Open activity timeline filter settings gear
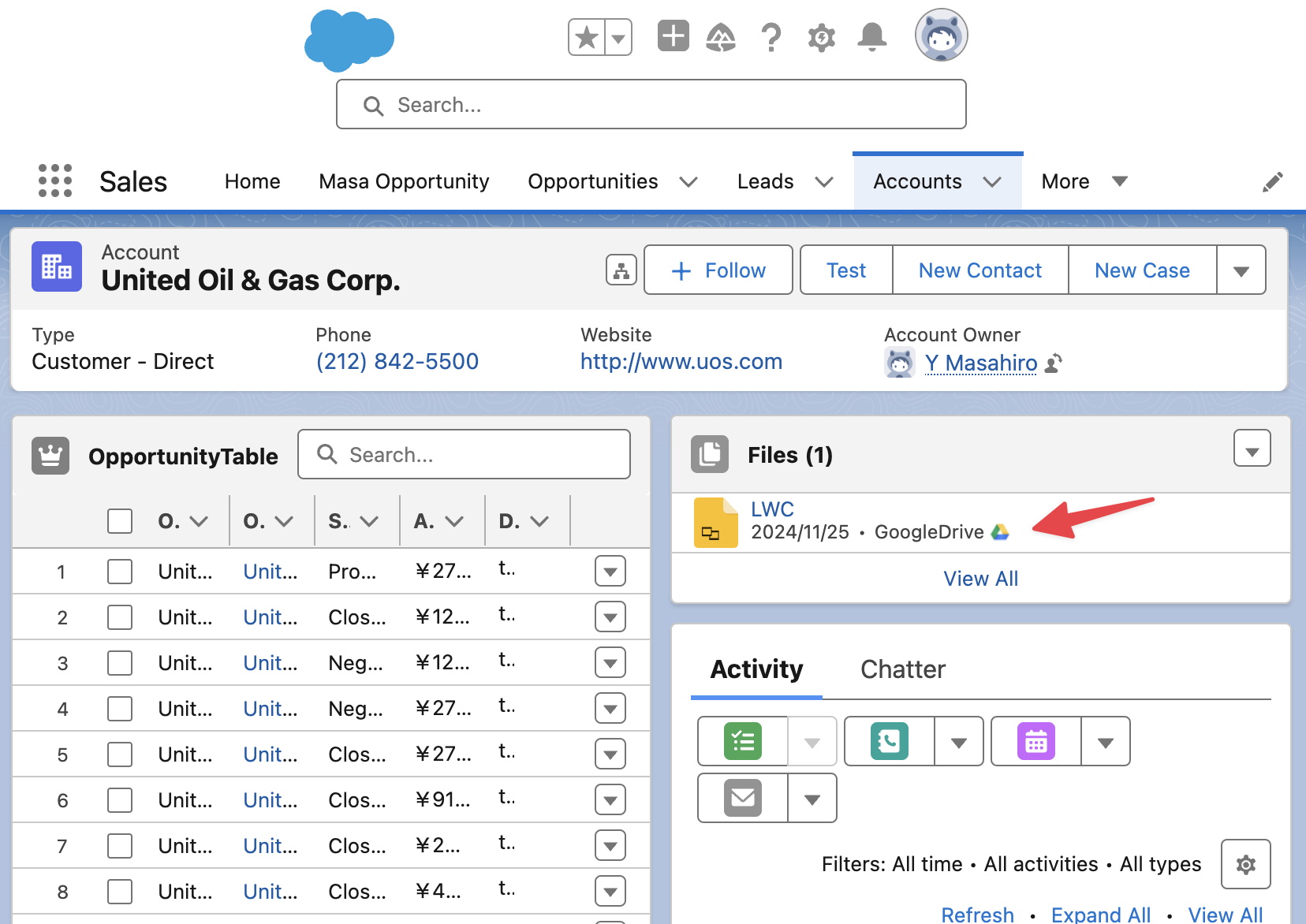1306x924 pixels. pos(1246,865)
